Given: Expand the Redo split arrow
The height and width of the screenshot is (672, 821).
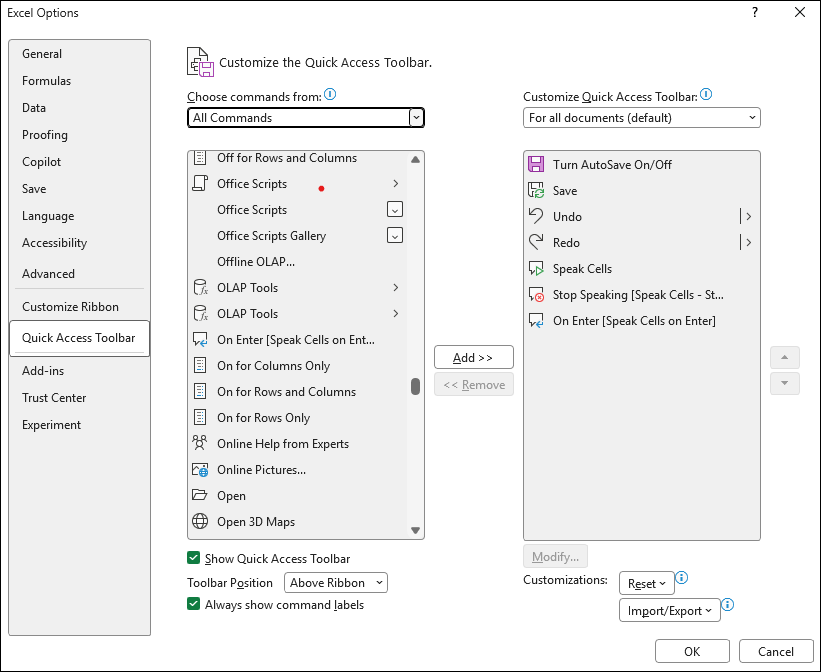Looking at the screenshot, I should tap(748, 243).
